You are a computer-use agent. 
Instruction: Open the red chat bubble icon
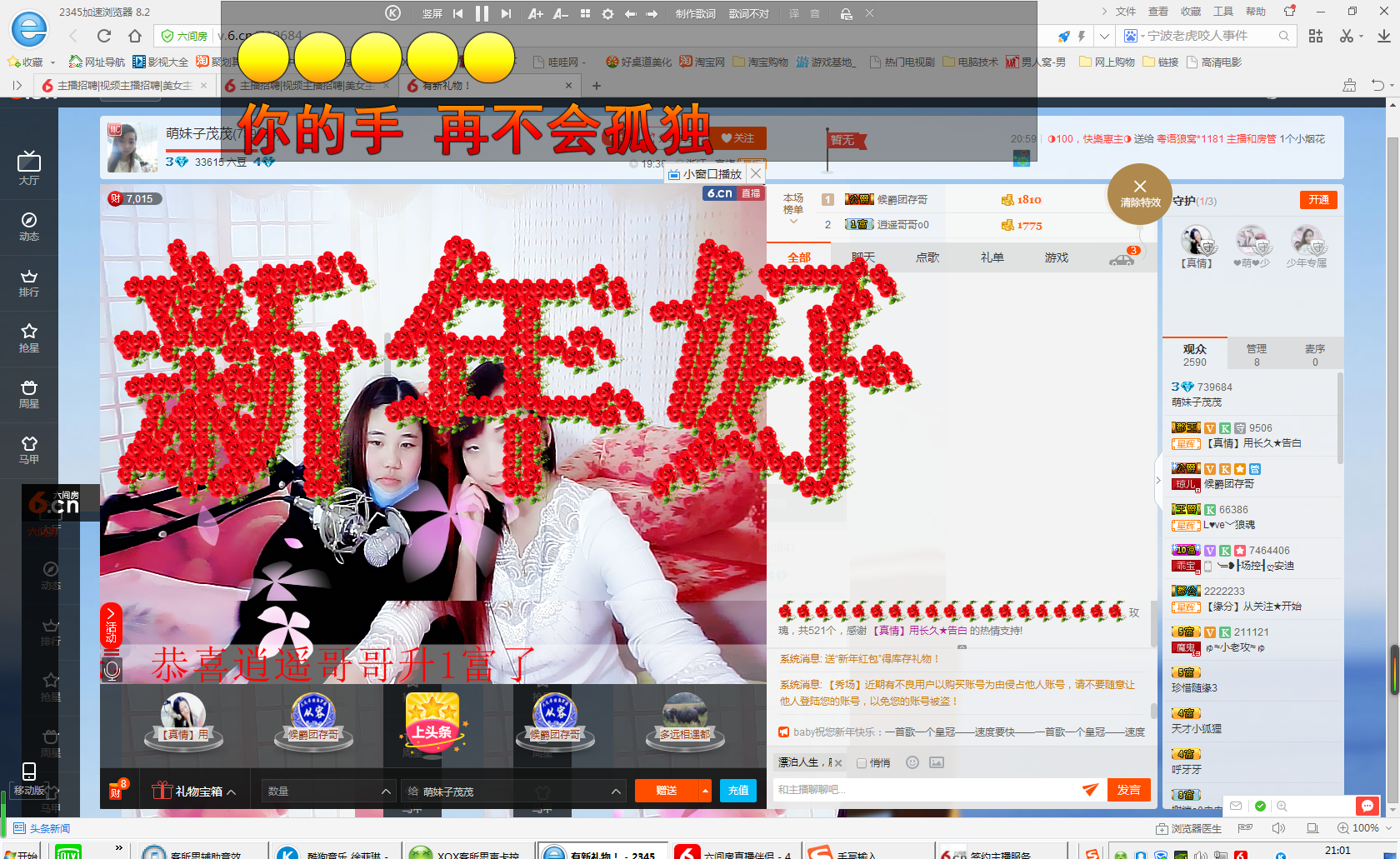1367,806
